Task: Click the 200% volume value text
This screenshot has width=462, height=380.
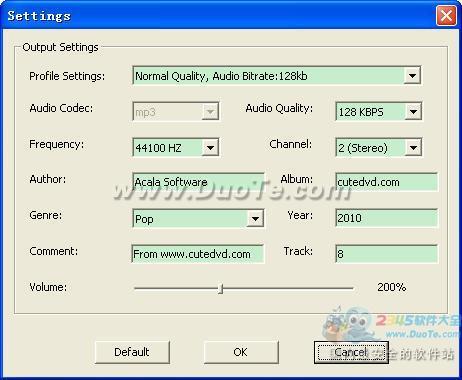Action: click(x=392, y=287)
